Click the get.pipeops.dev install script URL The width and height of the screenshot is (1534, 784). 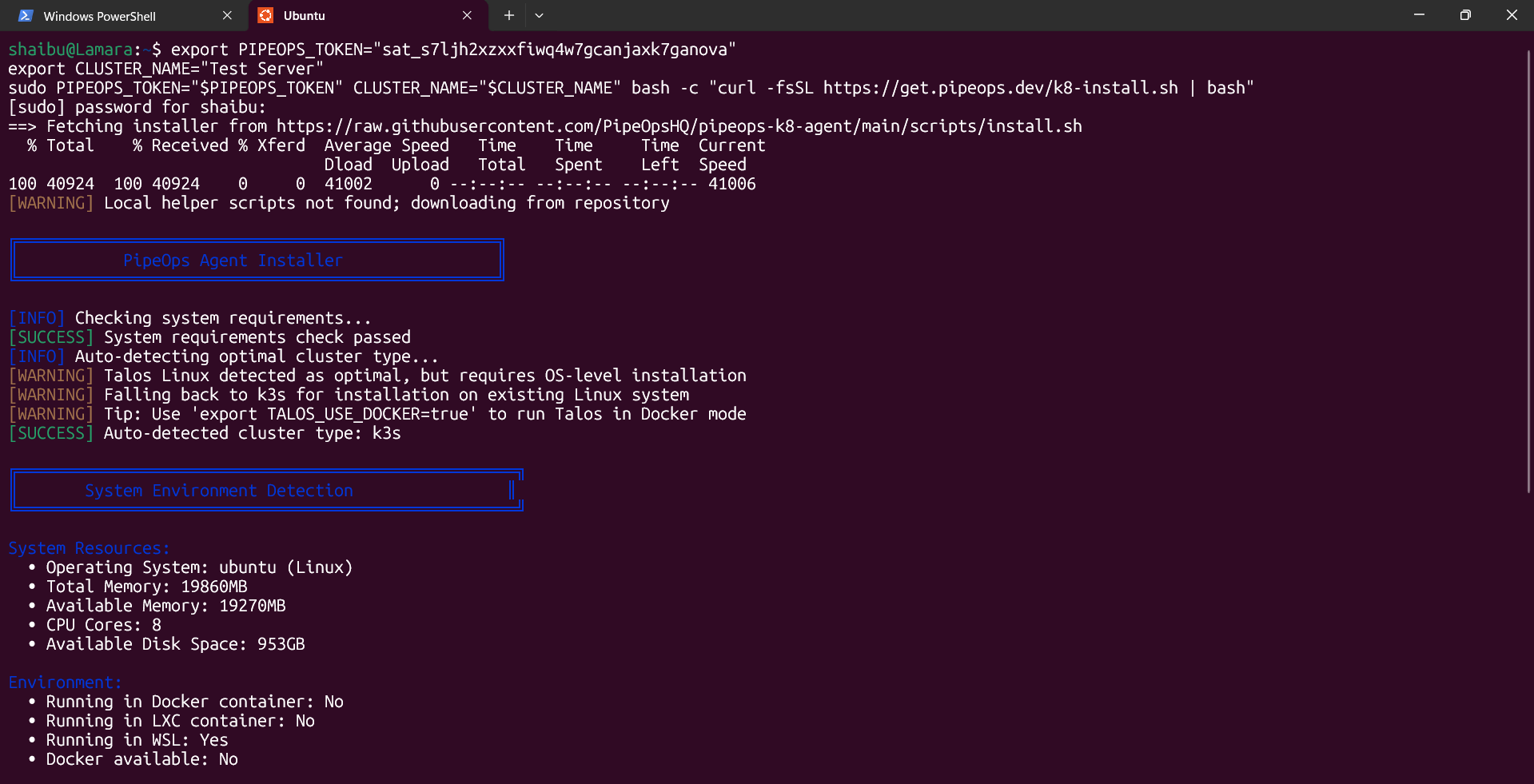[1000, 88]
